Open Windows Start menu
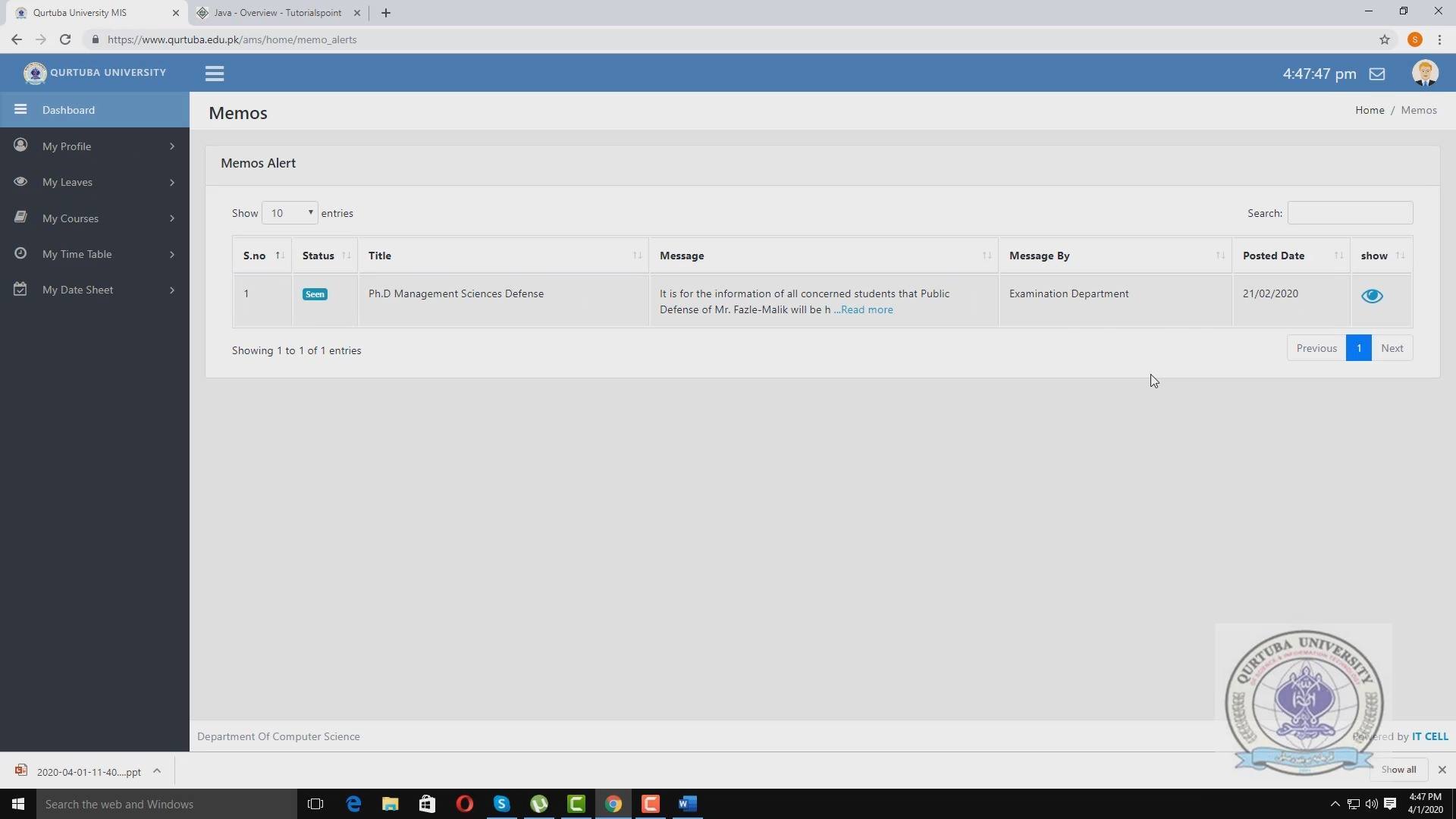 pos(18,804)
